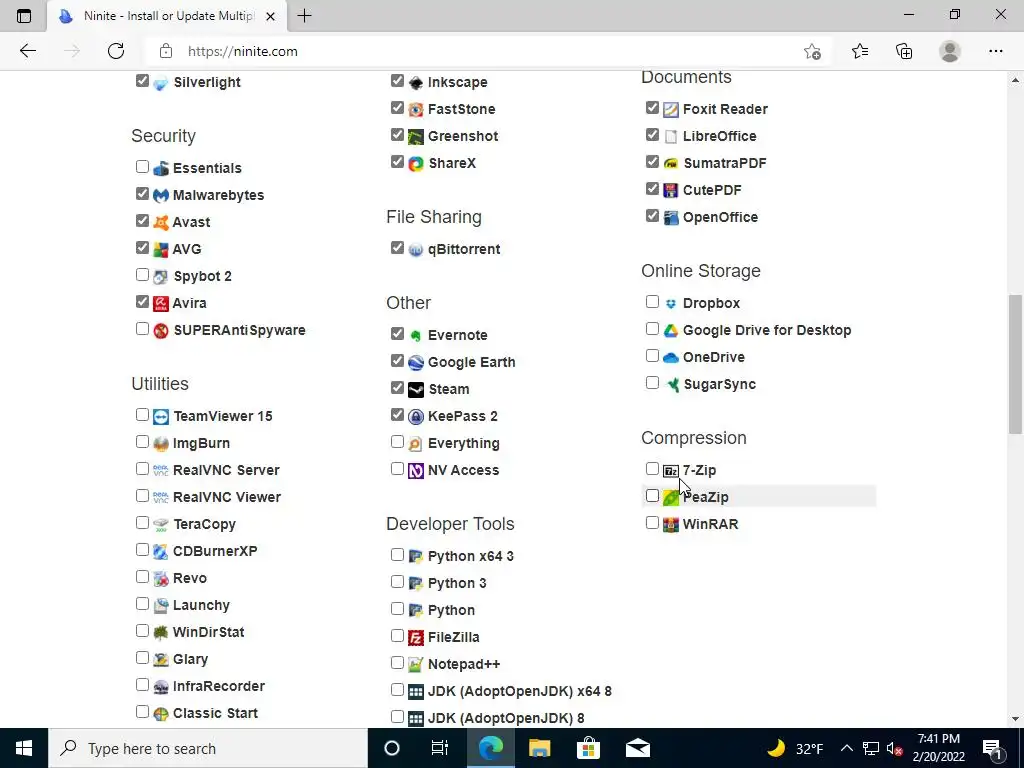Click the KeePass 2 lock icon

tap(416, 417)
